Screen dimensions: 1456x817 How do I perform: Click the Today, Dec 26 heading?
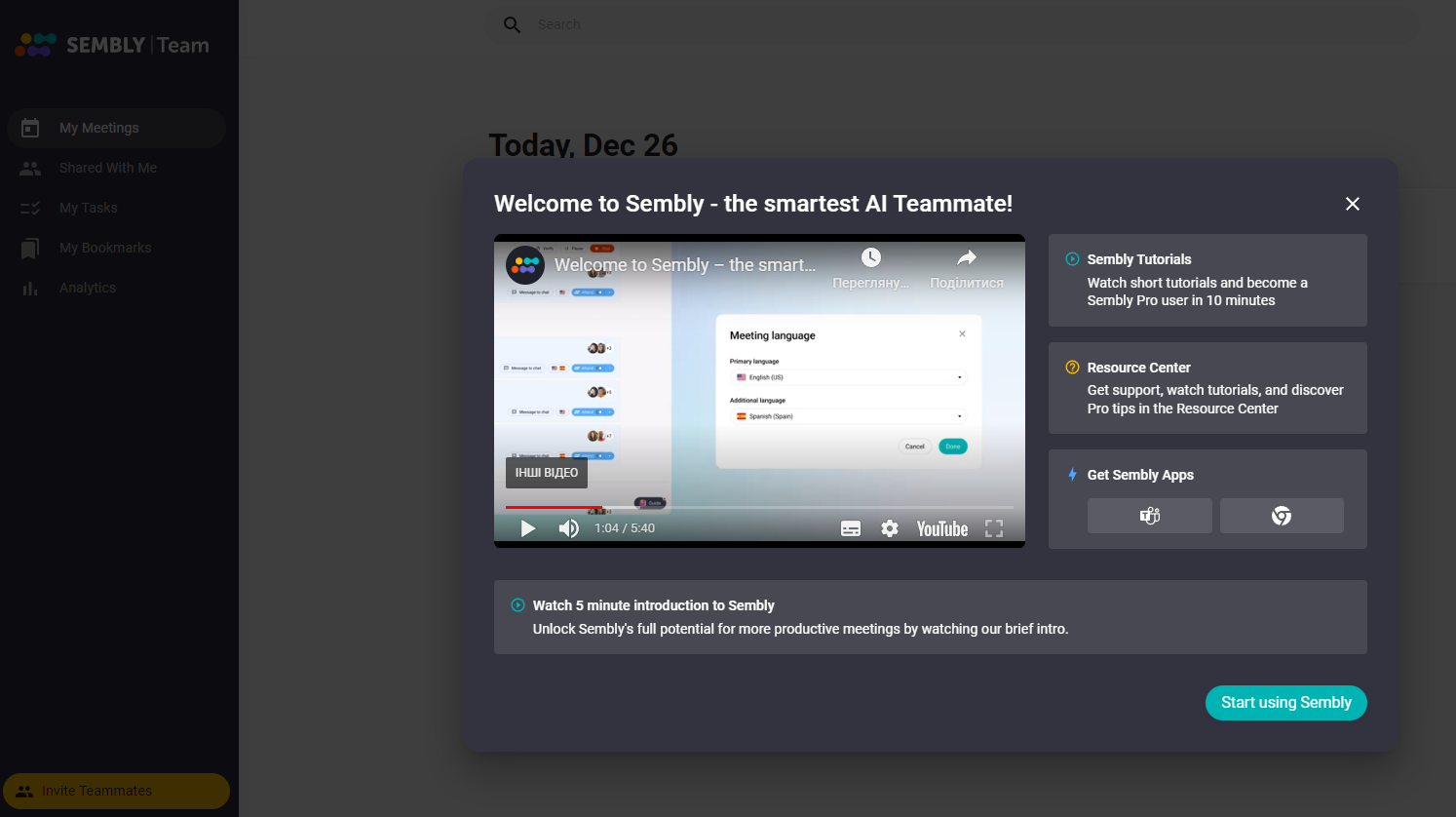[x=583, y=145]
